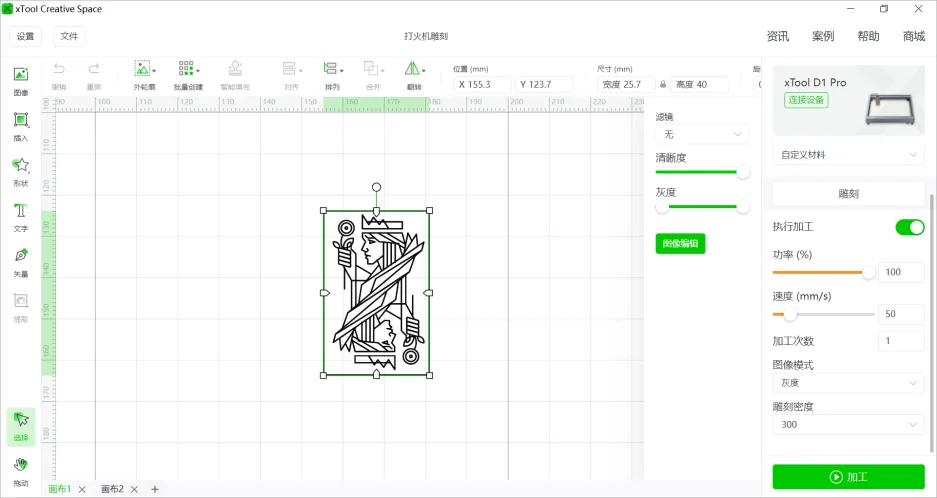Toggle the aspect ratio lock icon
Image resolution: width=937 pixels, height=498 pixels.
coord(663,84)
